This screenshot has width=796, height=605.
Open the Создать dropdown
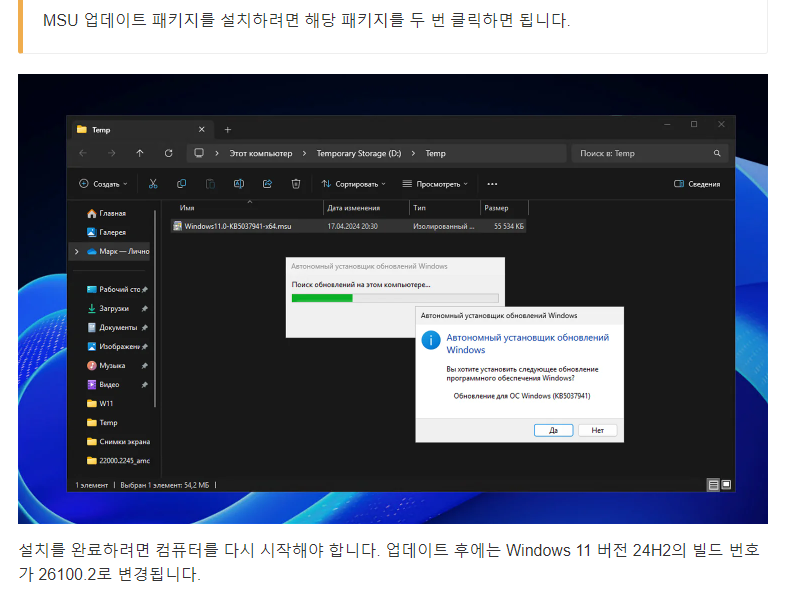tap(103, 184)
